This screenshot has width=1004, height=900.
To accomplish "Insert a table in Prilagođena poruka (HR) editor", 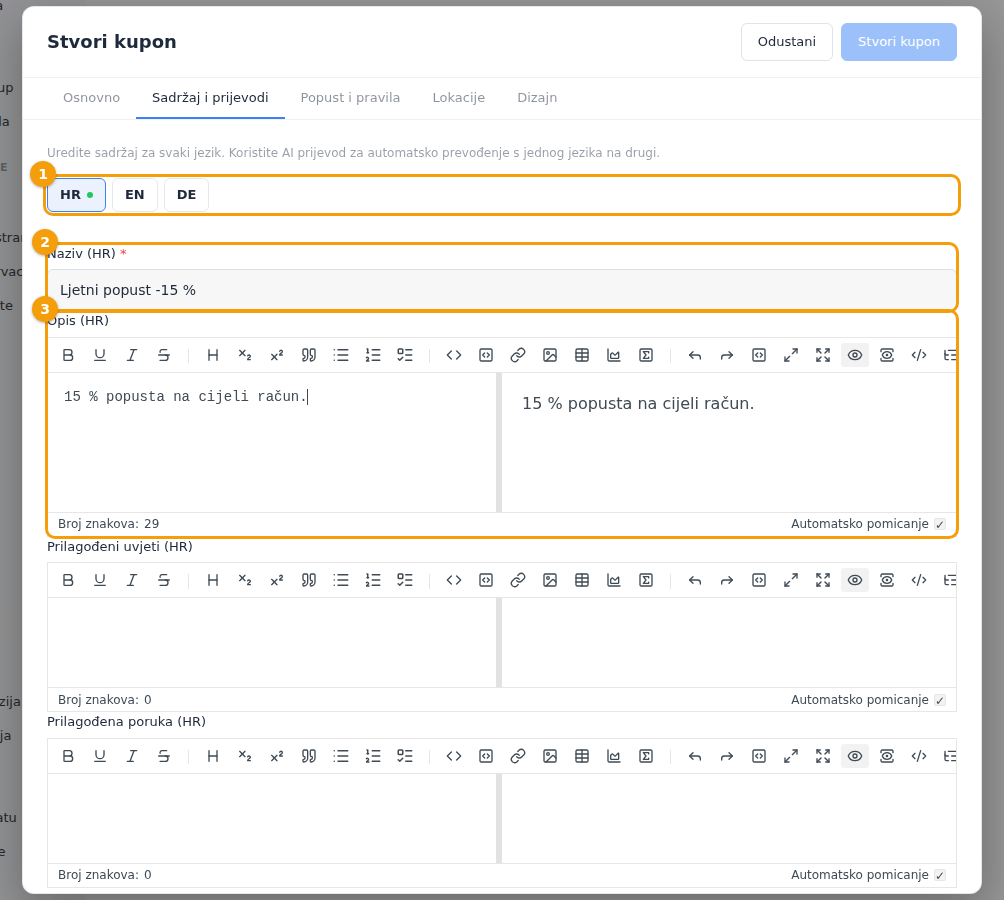I will [581, 756].
